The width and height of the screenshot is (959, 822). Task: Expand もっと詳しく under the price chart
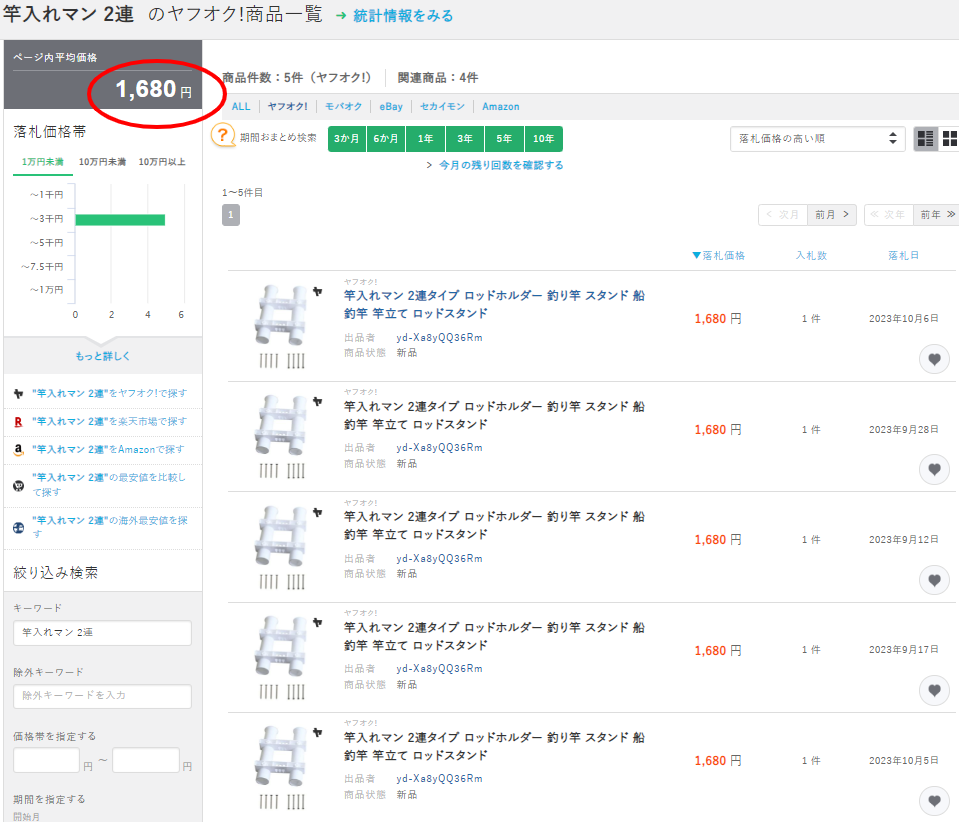tap(103, 356)
